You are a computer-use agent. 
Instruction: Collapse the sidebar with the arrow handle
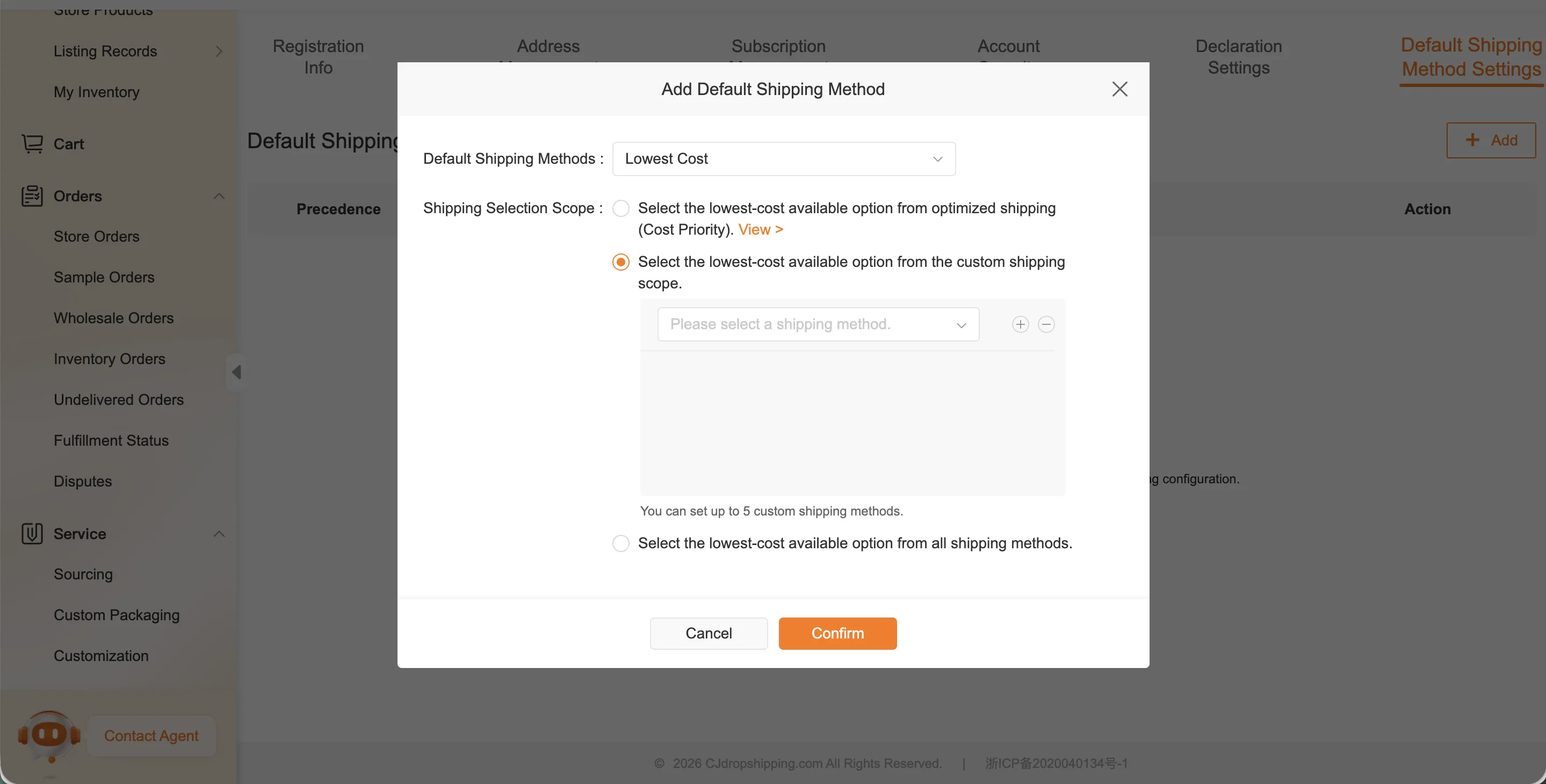point(236,373)
